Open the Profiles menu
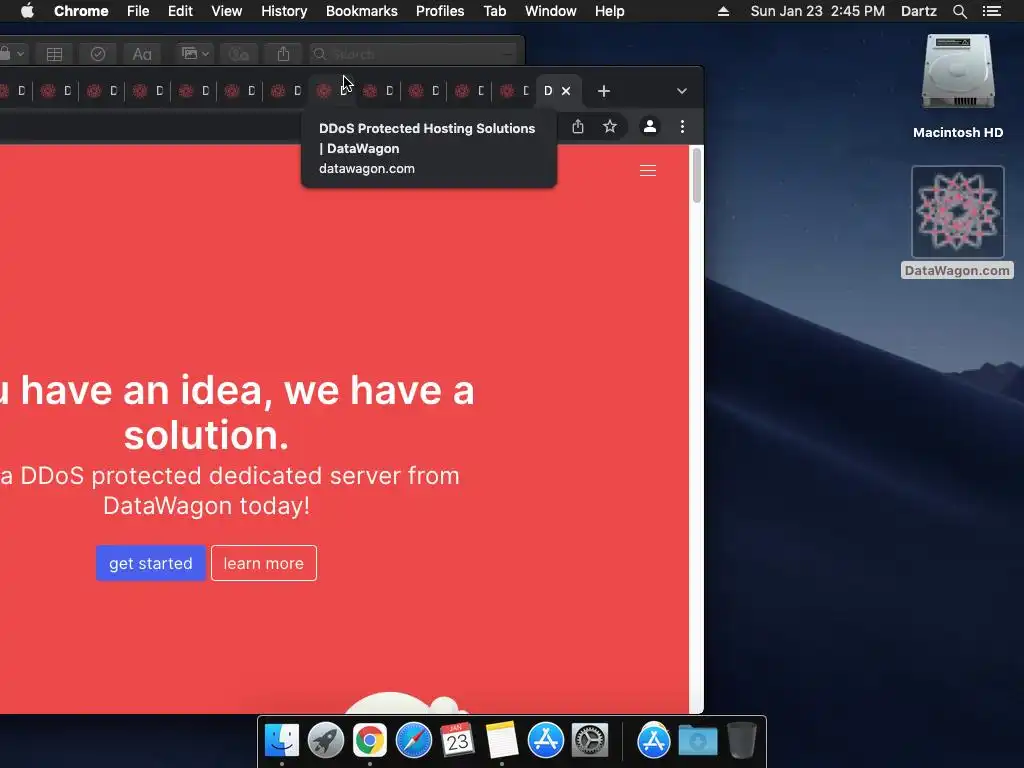Viewport: 1024px width, 768px height. [x=440, y=11]
